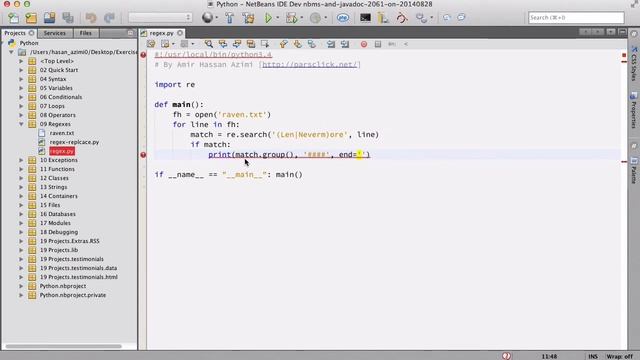
Task: Click the Wrap: off status indicator
Action: (619, 356)
